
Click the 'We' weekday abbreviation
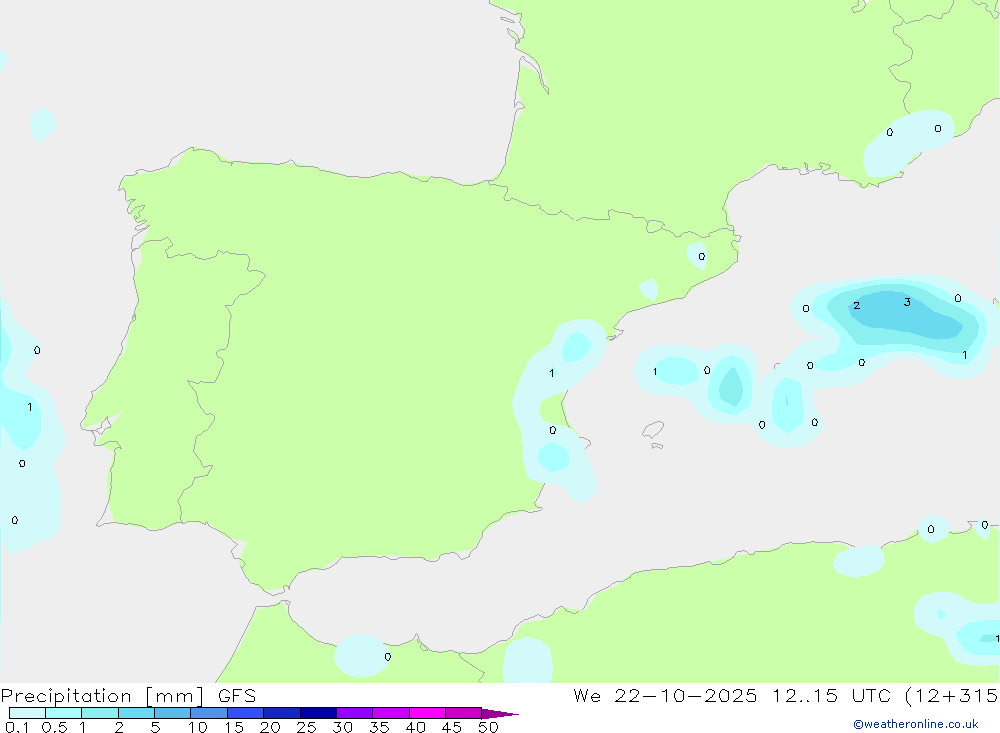coord(587,695)
